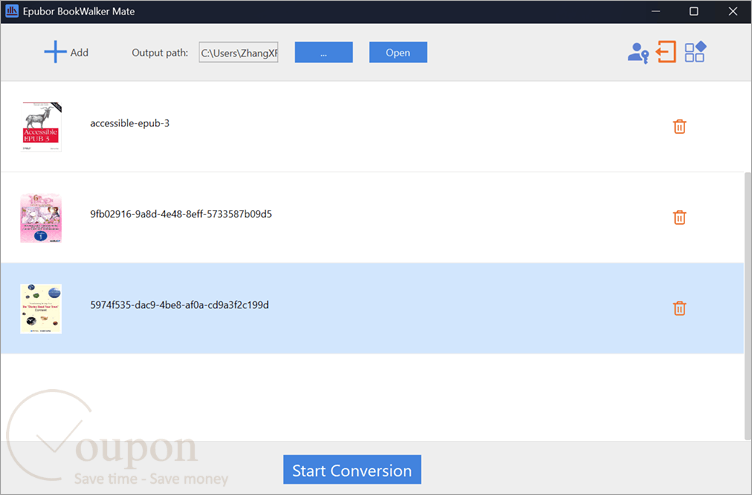Delete accessible-epub-3 with its trash icon
This screenshot has height=495, width=752.
point(679,127)
